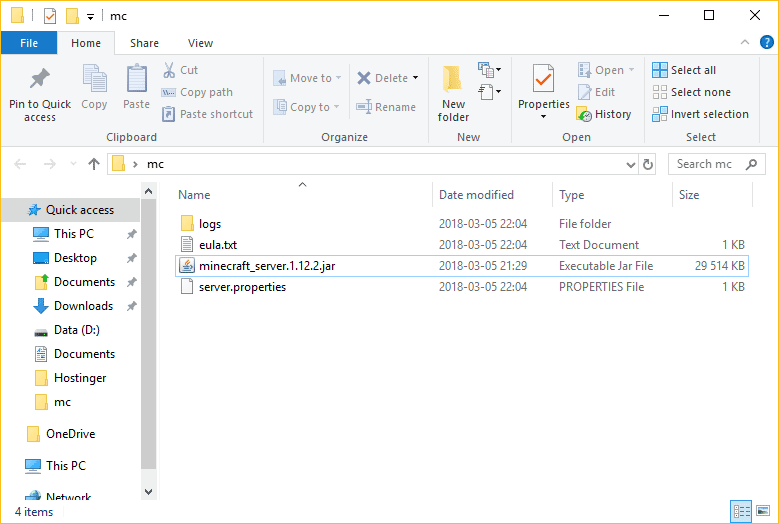Expand the Properties dropdown arrow

click(x=544, y=117)
